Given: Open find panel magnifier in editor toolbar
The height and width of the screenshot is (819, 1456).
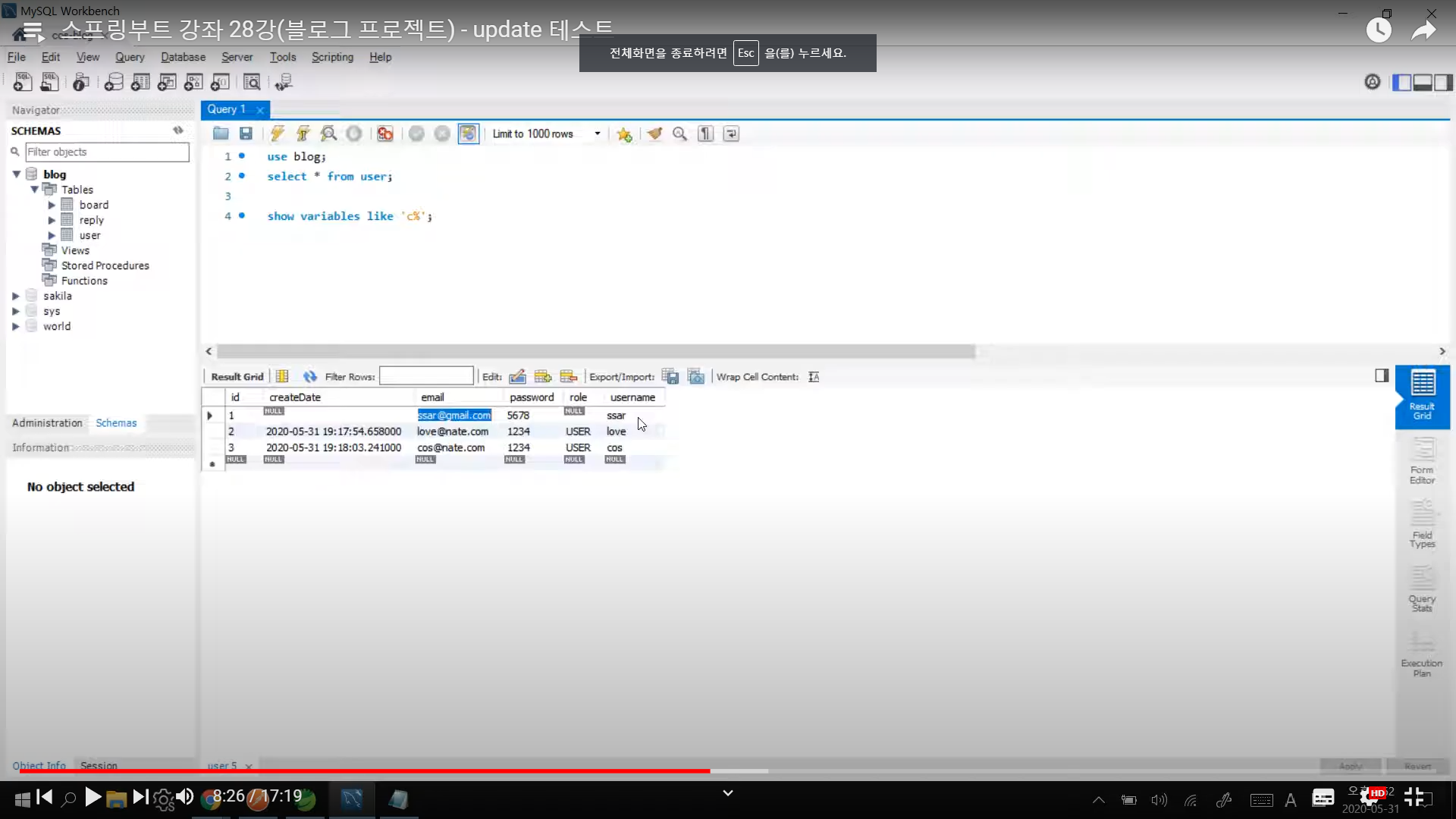Looking at the screenshot, I should point(680,134).
